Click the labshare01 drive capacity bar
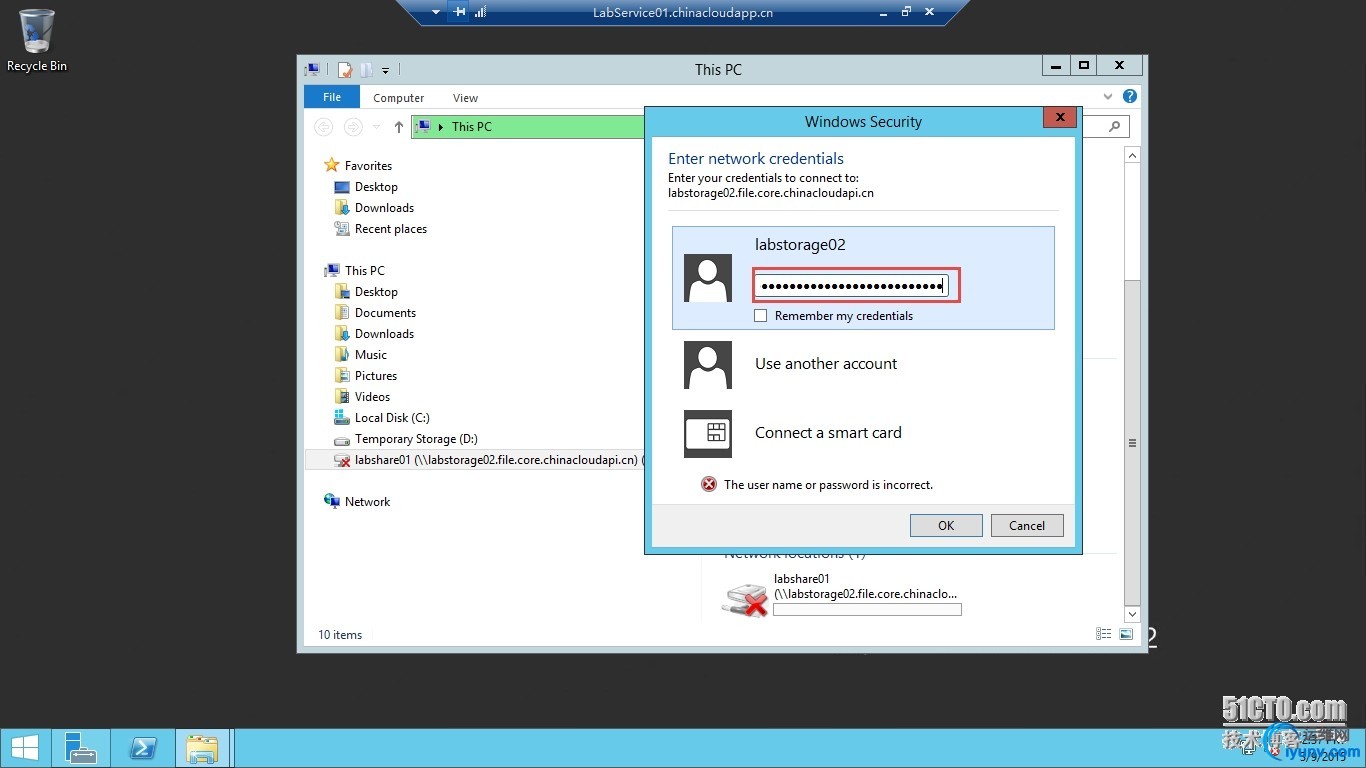This screenshot has width=1366, height=768. point(867,610)
